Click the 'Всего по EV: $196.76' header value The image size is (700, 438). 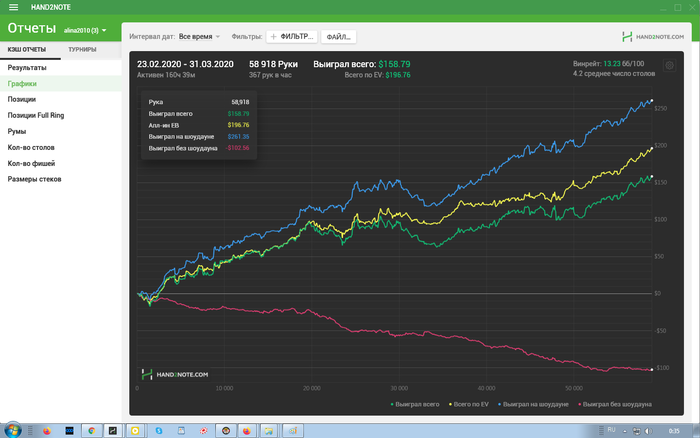377,75
